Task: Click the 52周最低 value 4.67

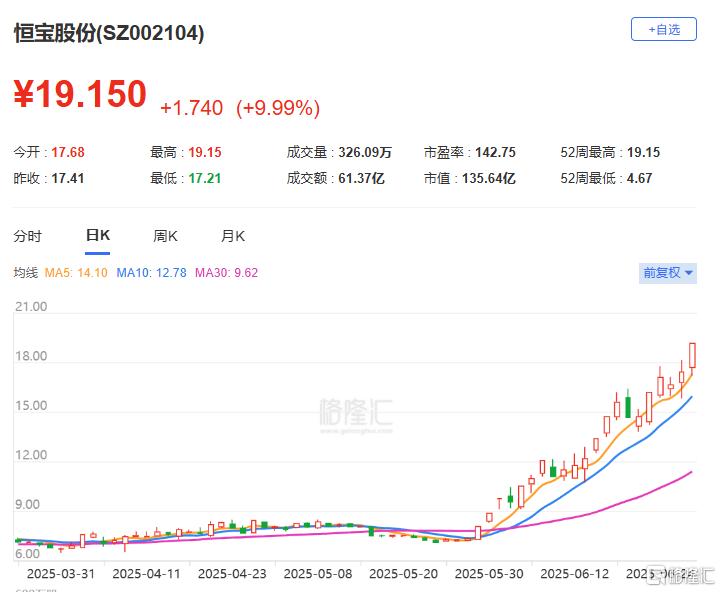Action: pyautogui.click(x=640, y=178)
